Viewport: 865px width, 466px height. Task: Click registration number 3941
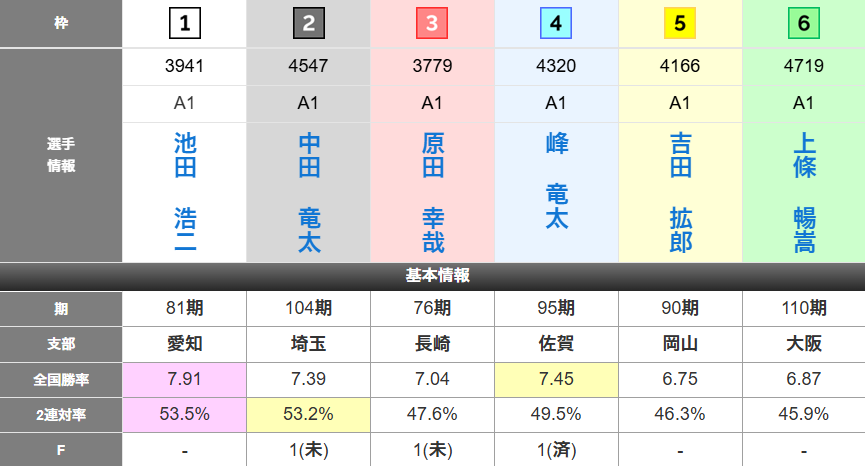pos(185,67)
